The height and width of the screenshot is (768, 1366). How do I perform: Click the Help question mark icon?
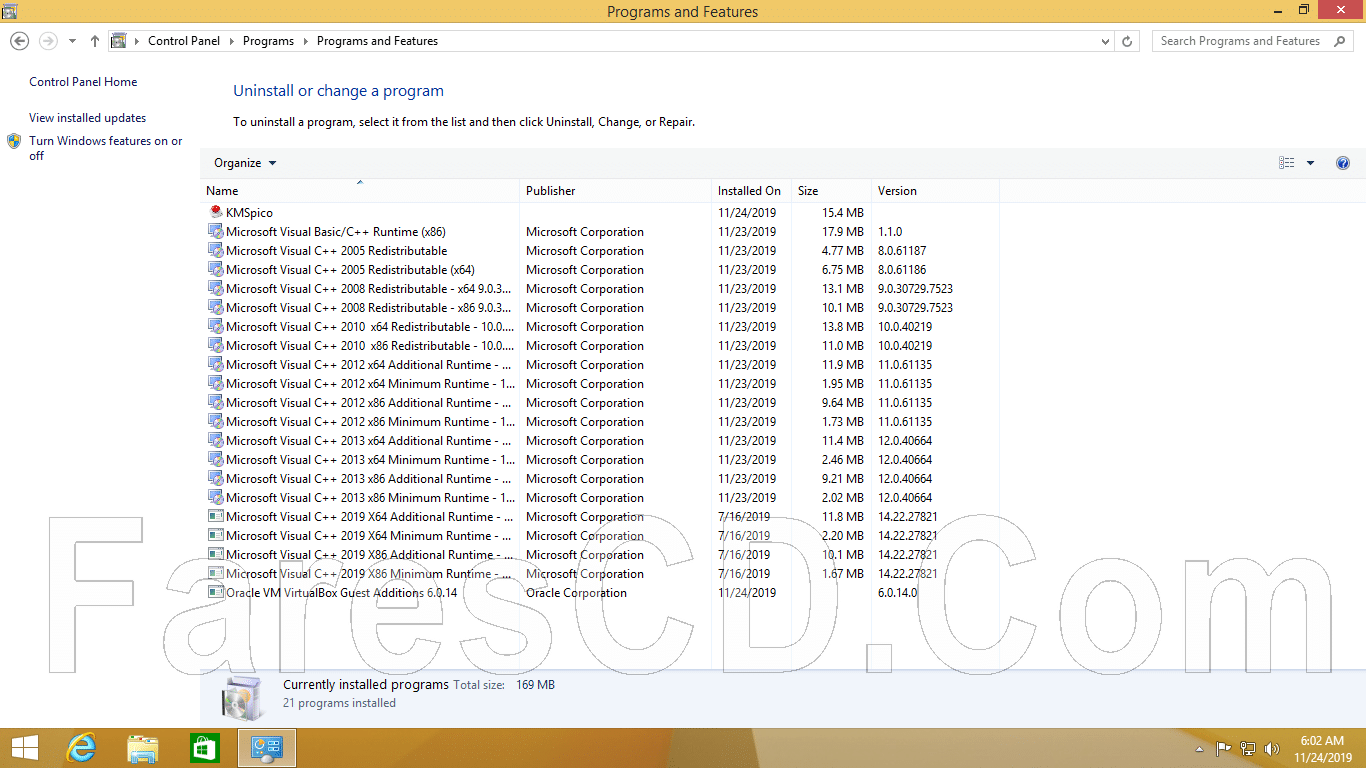1343,163
